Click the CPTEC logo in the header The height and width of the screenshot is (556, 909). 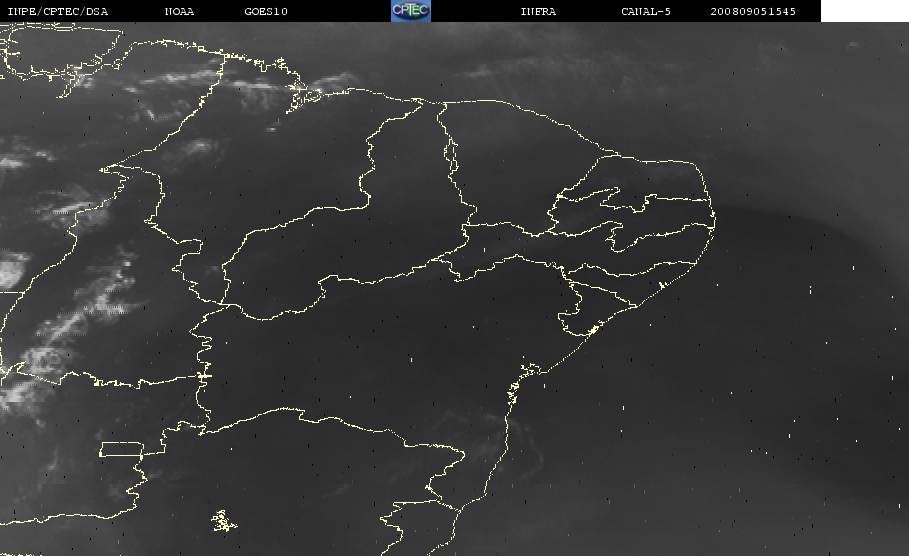(410, 10)
